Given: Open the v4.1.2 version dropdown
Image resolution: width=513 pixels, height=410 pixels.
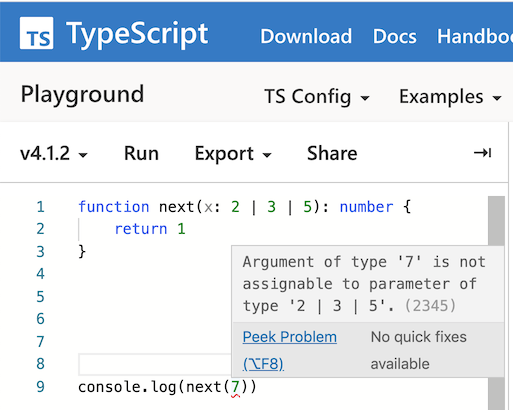Looking at the screenshot, I should [54, 154].
